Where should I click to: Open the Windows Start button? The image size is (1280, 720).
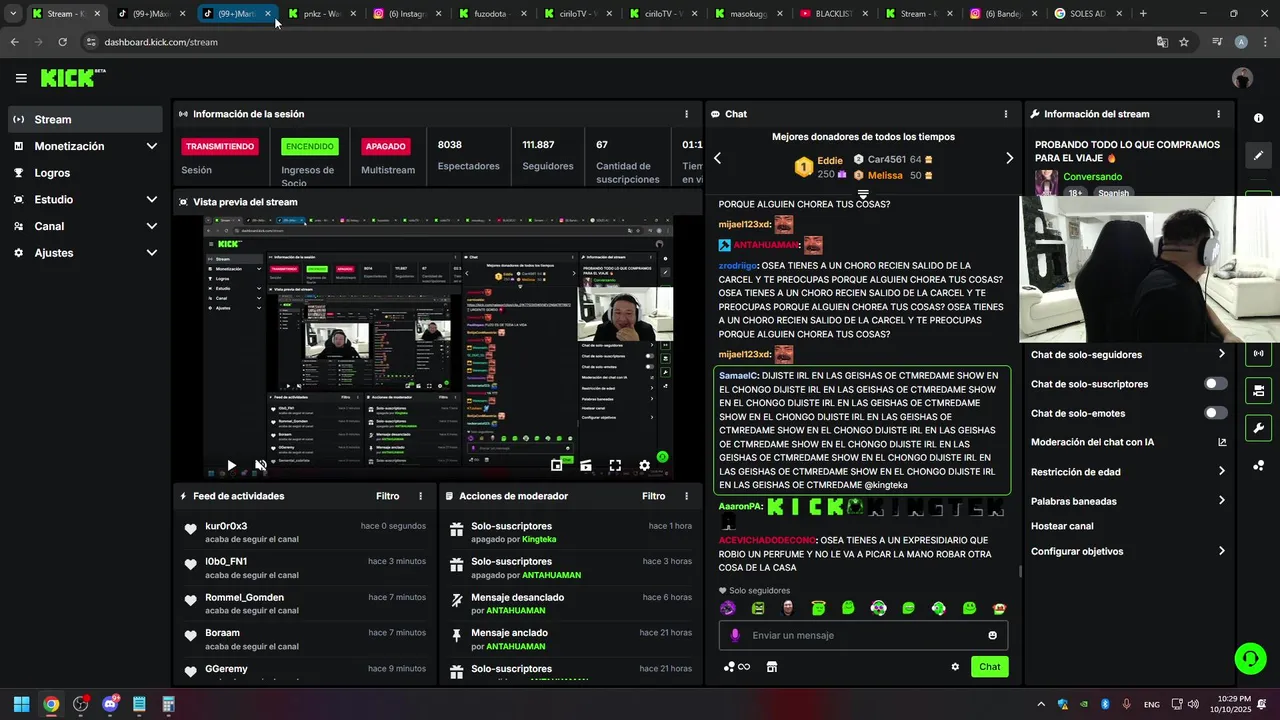(21, 704)
